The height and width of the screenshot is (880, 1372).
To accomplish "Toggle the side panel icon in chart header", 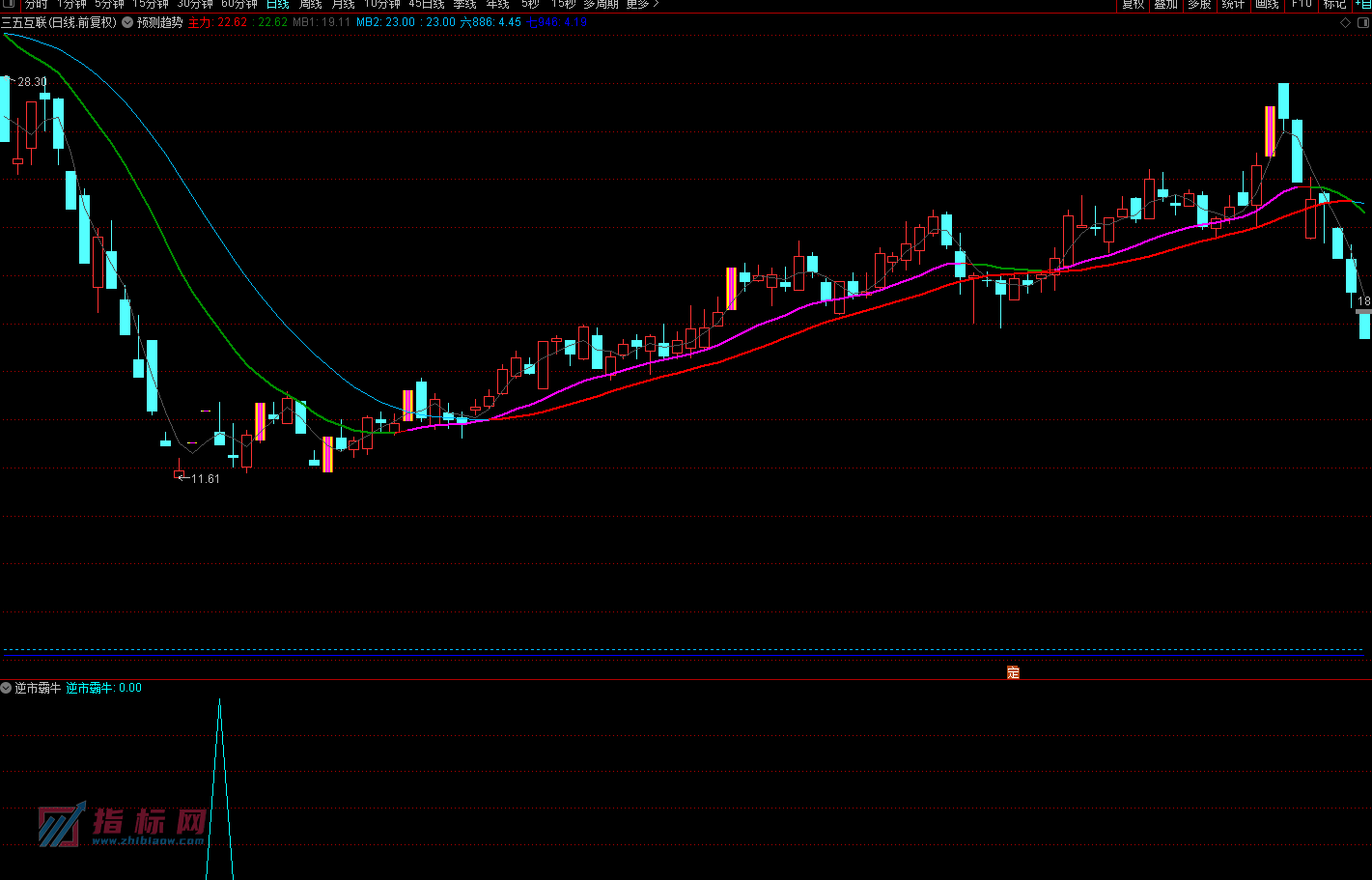I will click(1361, 23).
